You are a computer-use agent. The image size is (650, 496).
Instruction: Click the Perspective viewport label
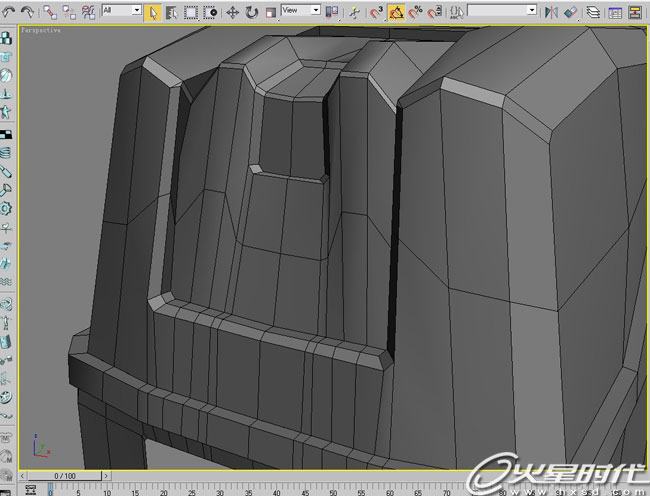click(41, 30)
